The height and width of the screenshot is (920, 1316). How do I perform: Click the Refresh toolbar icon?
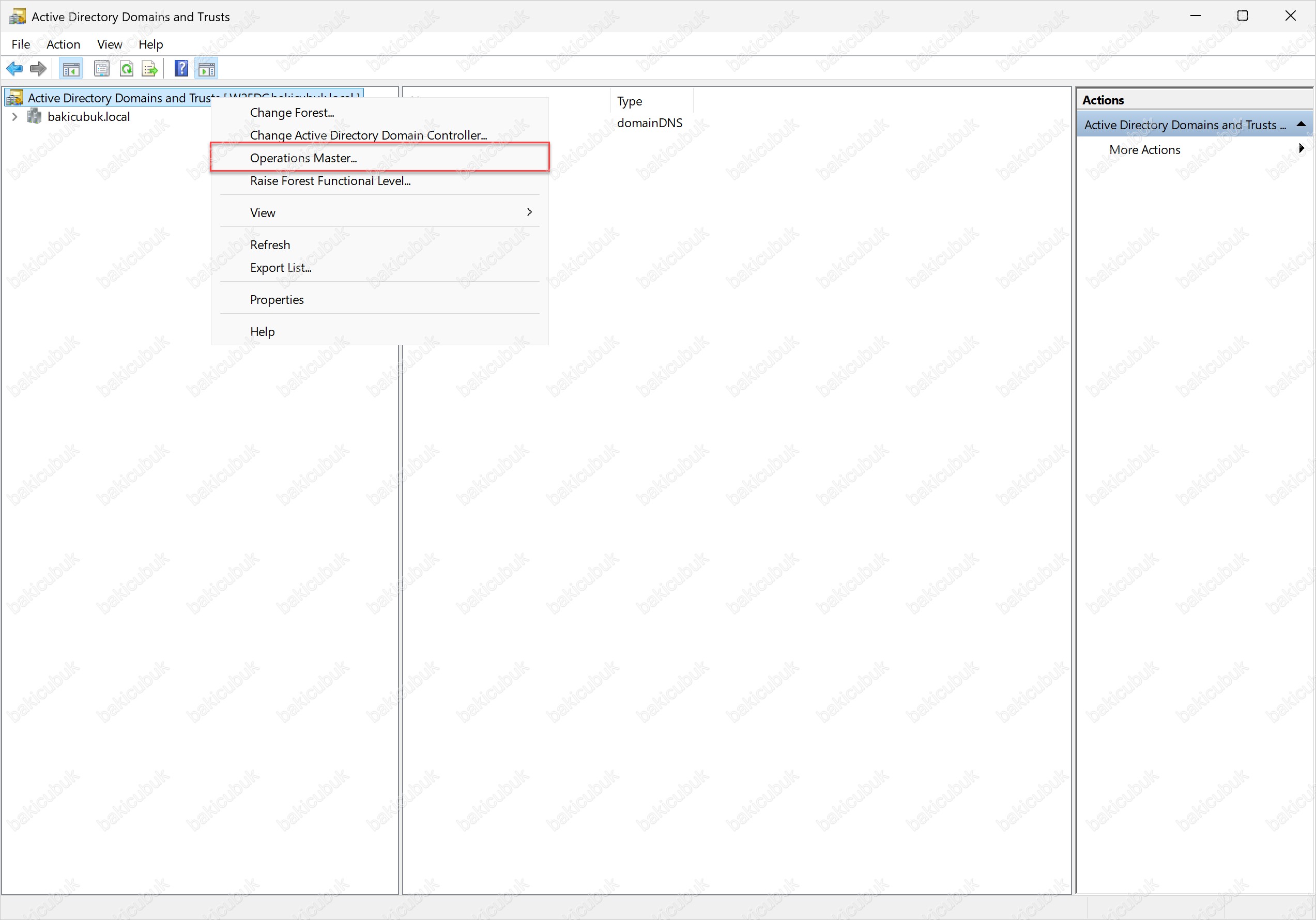[x=127, y=69]
